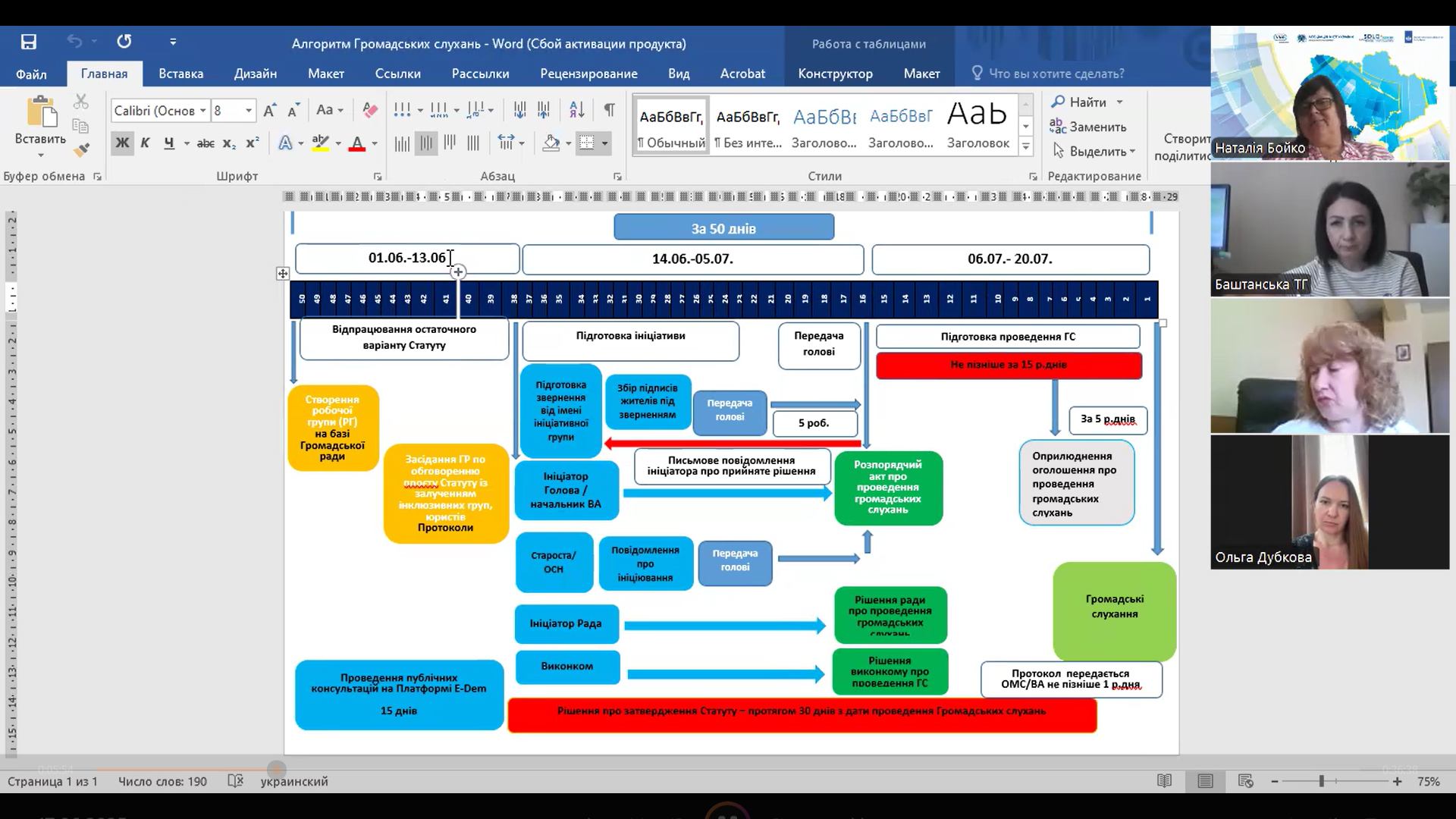Toggle Italic (К) formatting
Screen dimensions: 1456x819
[x=145, y=143]
